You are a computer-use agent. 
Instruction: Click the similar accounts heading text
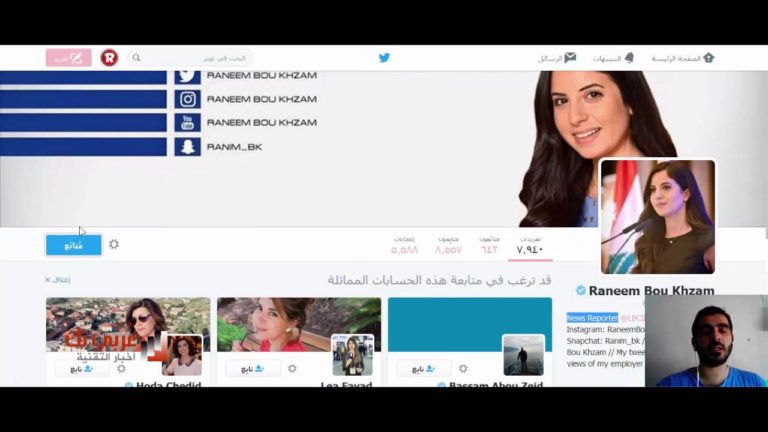click(x=439, y=281)
